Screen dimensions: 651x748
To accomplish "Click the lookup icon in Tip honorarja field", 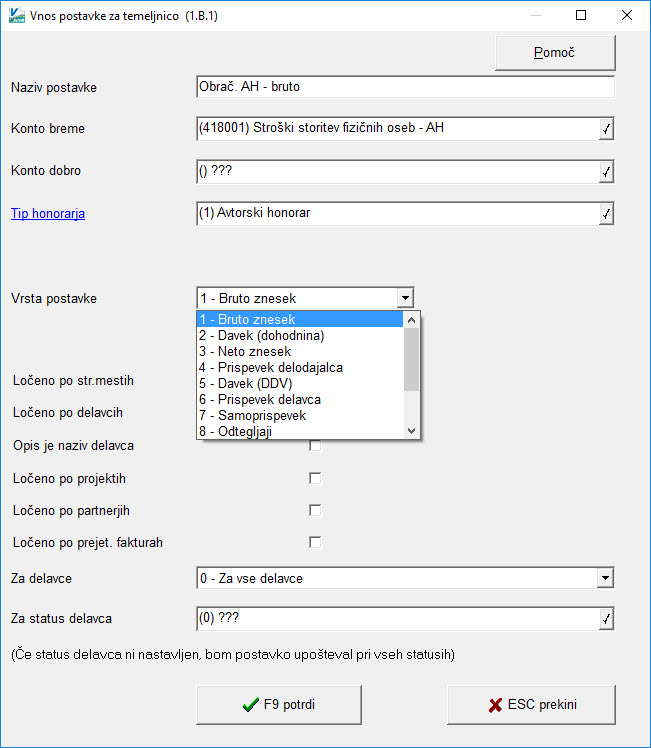I will 606,214.
